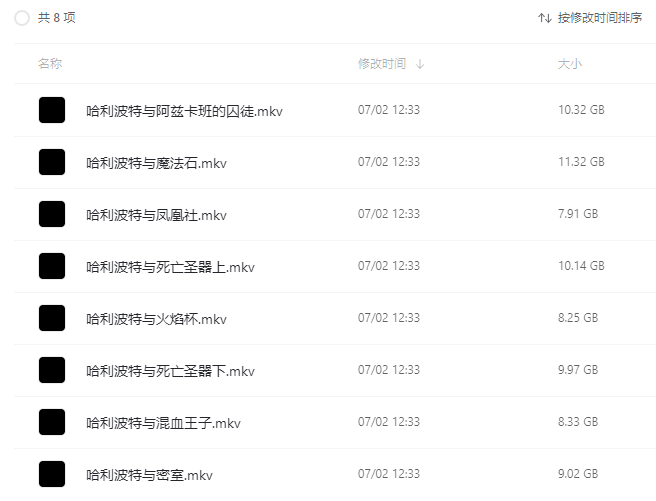656x501 pixels.
Task: Click the file icon of 哈利波特与混血王子.mkv
Action: click(52, 422)
